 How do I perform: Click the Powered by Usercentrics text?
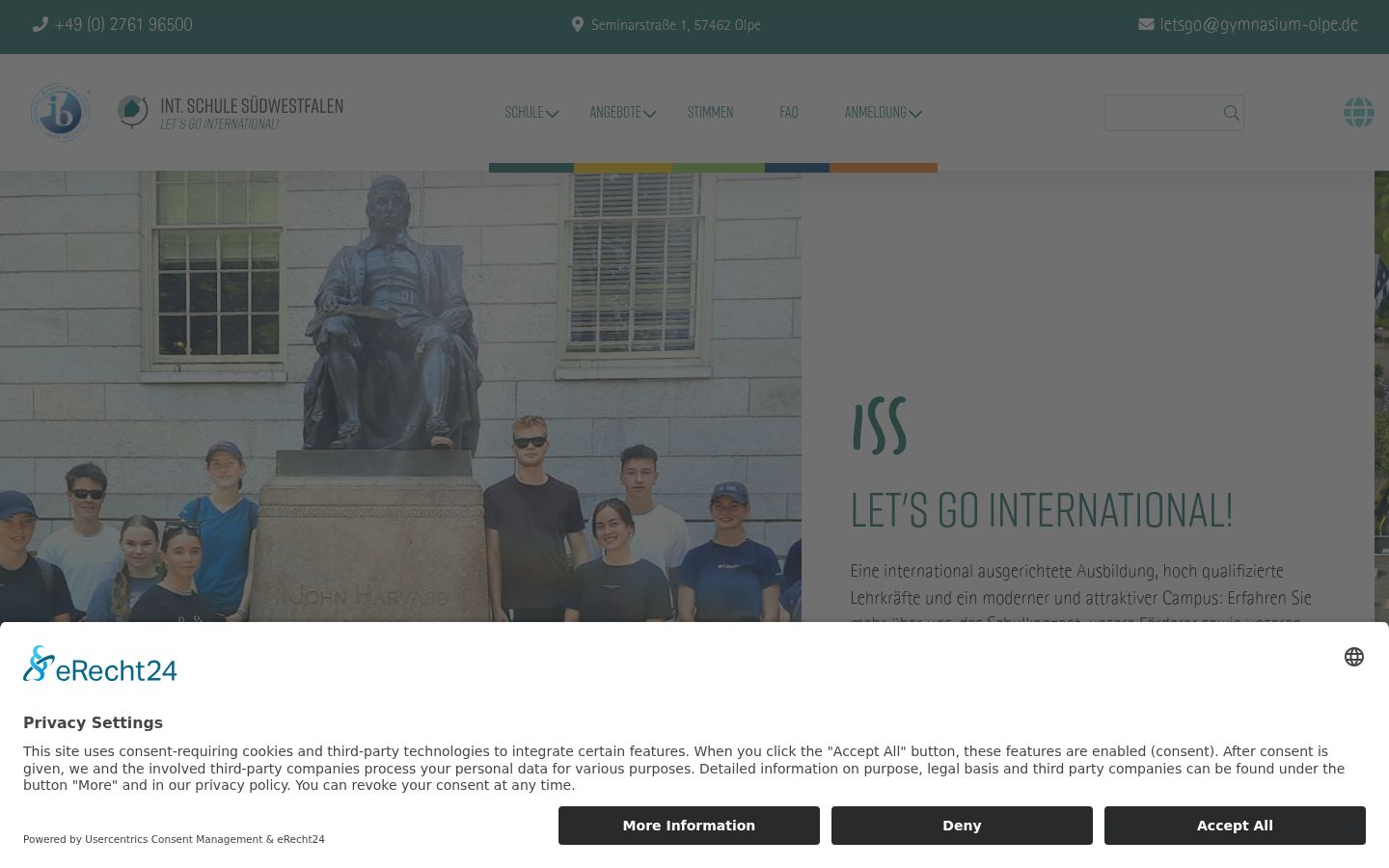click(x=174, y=839)
